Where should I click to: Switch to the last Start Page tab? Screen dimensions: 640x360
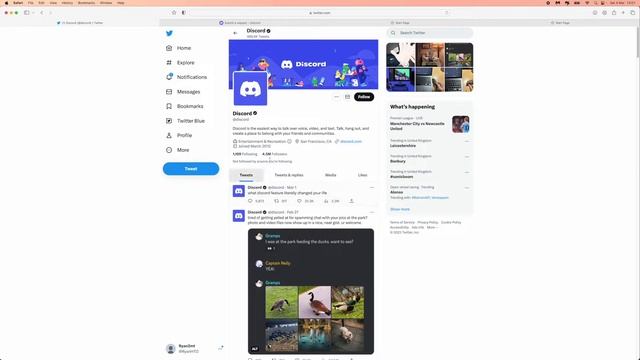coord(560,23)
